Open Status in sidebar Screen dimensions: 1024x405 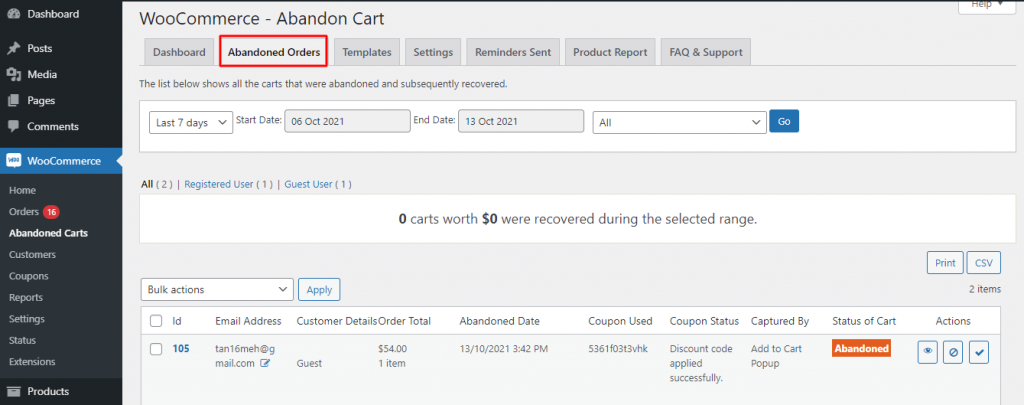[22, 340]
